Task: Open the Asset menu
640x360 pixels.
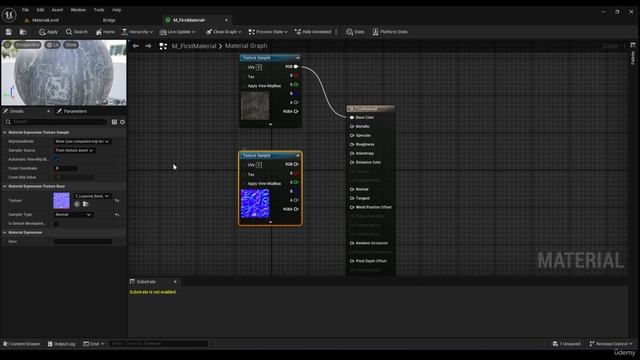Action: (57, 10)
